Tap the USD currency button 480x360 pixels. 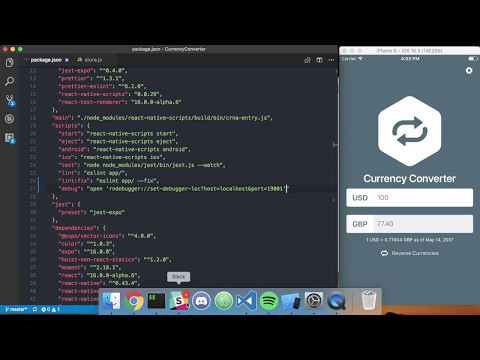tap(360, 198)
